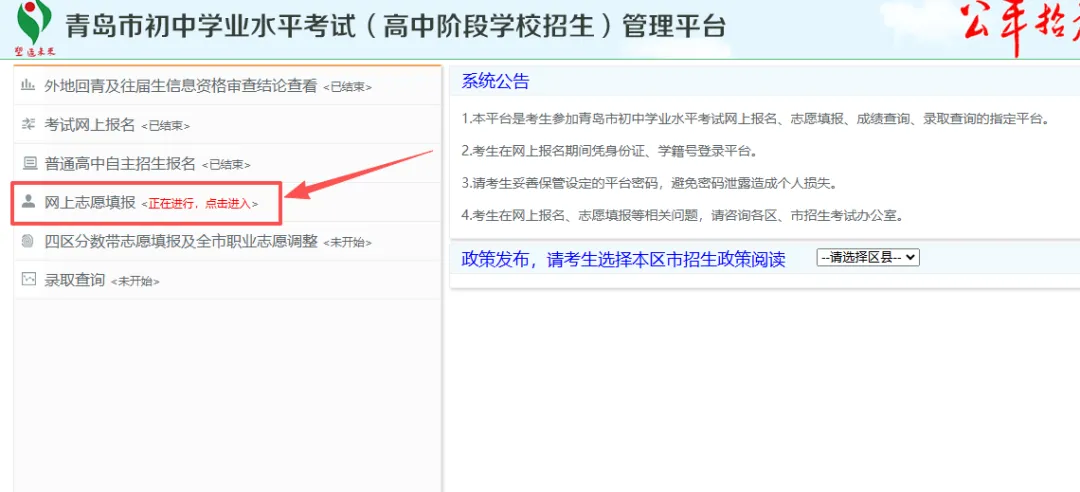Click 未开始 status next to 四区分数带志愿填报
This screenshot has width=1080, height=492.
click(x=348, y=243)
